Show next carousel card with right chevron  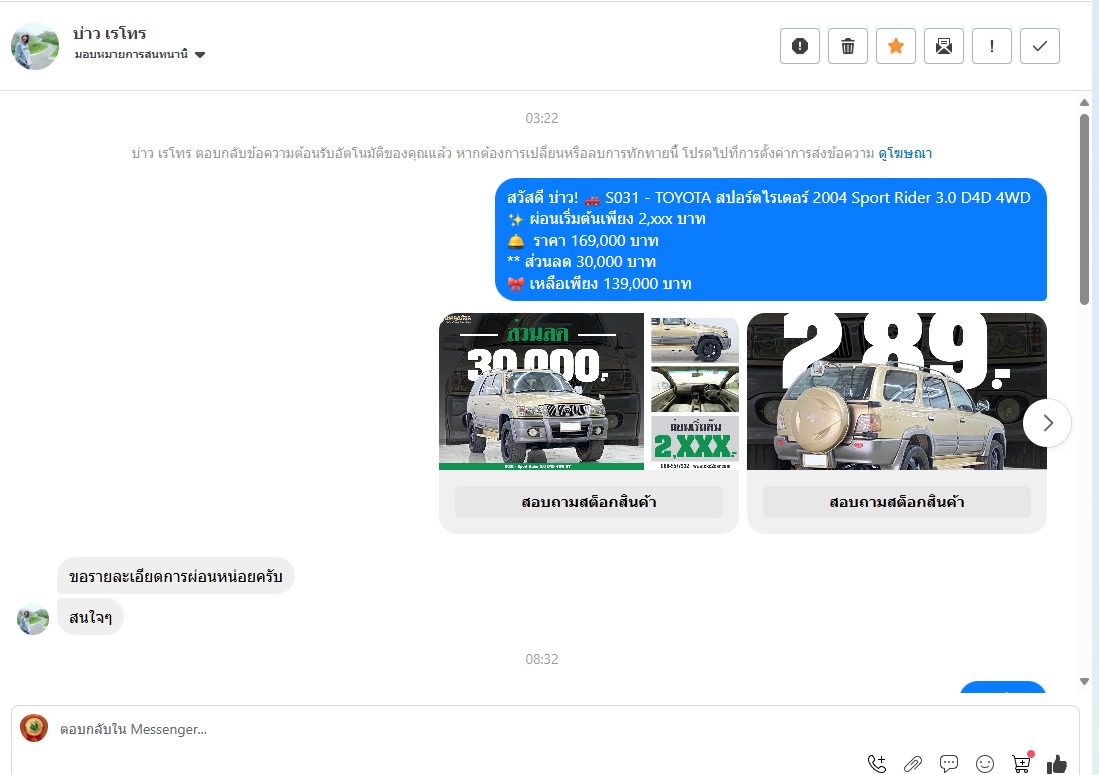pos(1047,423)
